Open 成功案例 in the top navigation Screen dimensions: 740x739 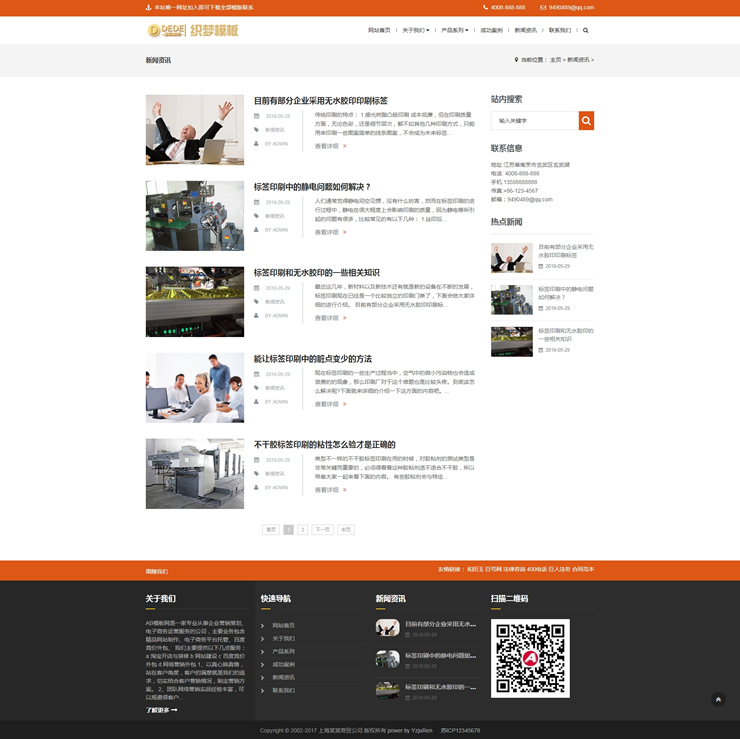tap(491, 30)
